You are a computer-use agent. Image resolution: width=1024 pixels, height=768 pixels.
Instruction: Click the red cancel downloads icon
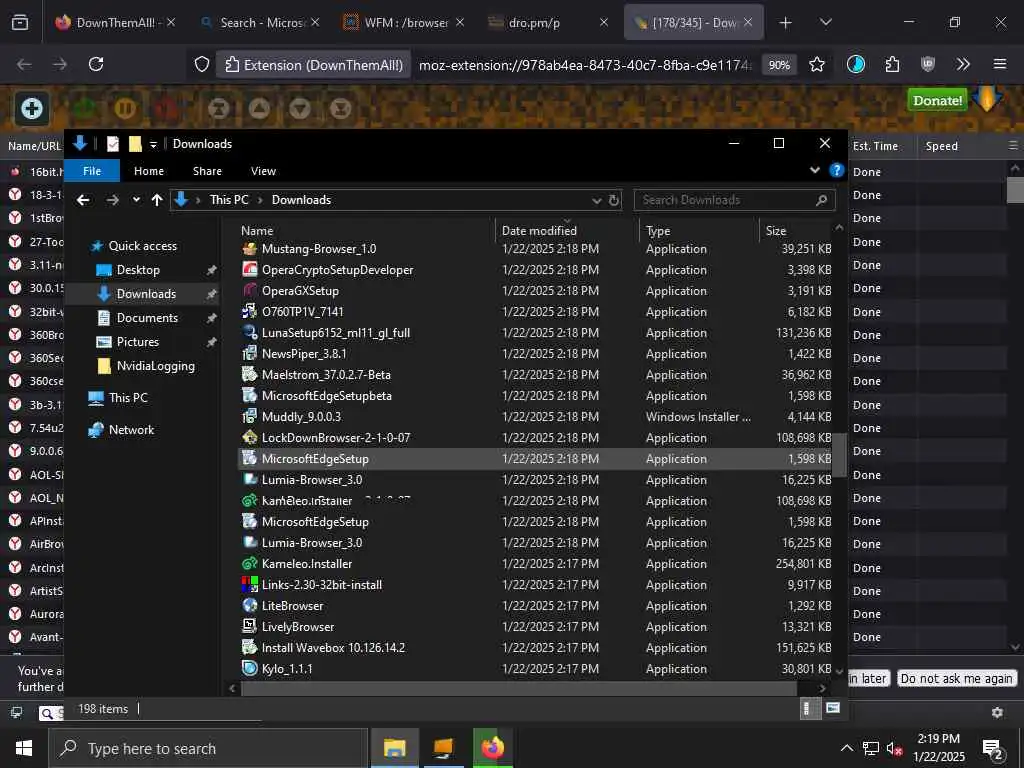tap(165, 108)
